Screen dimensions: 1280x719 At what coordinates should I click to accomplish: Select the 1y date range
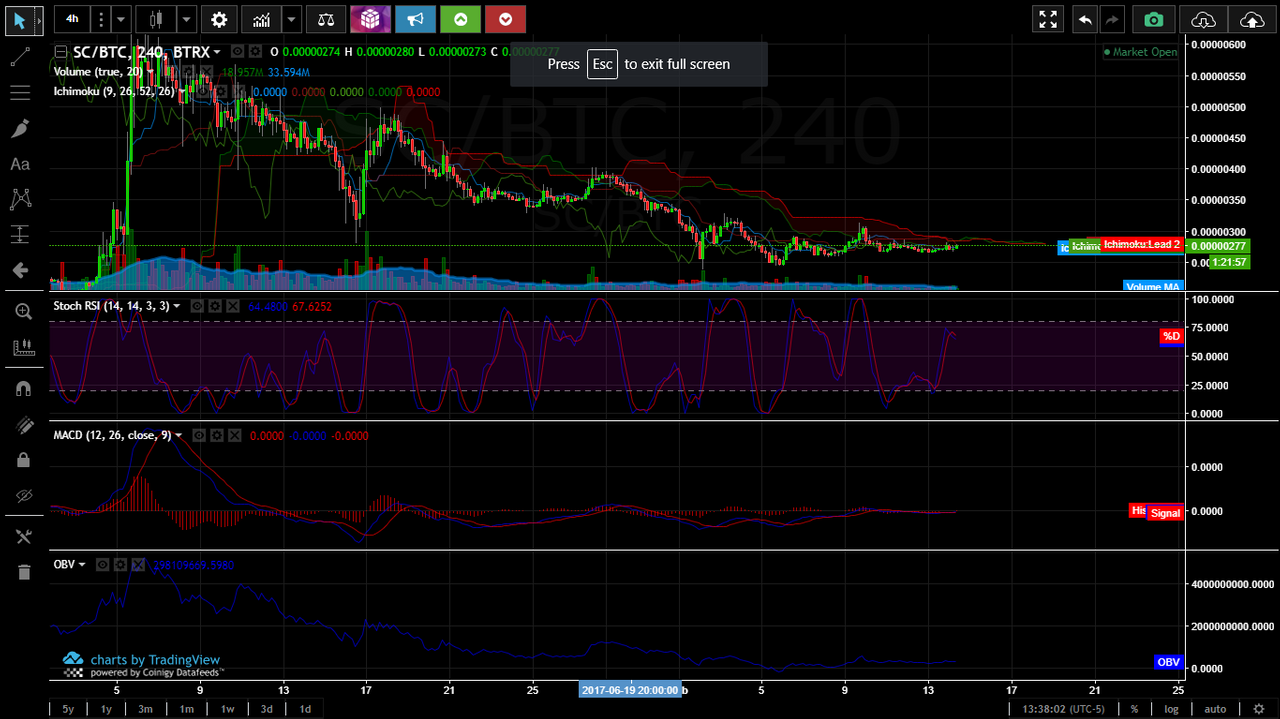pos(106,709)
